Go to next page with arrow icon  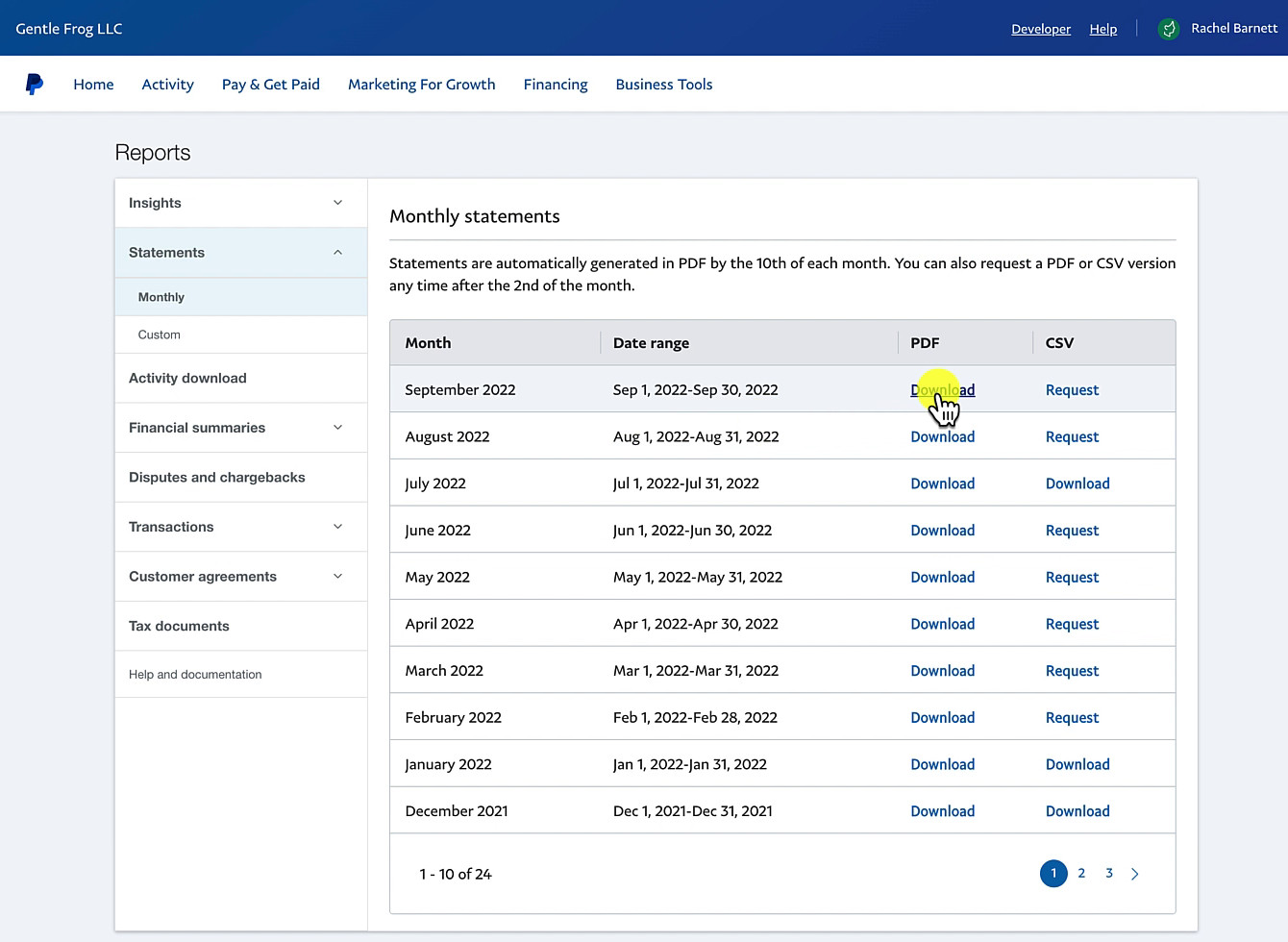click(1135, 874)
